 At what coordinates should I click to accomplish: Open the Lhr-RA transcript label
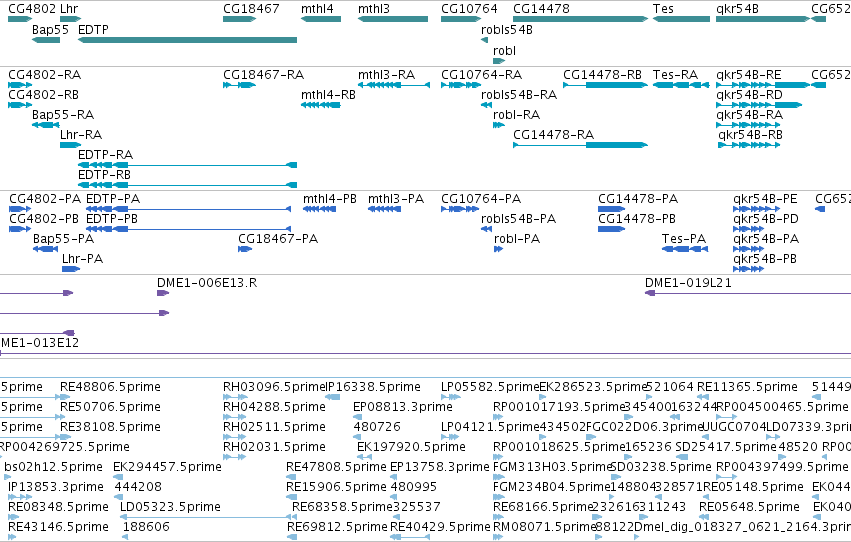click(x=81, y=135)
